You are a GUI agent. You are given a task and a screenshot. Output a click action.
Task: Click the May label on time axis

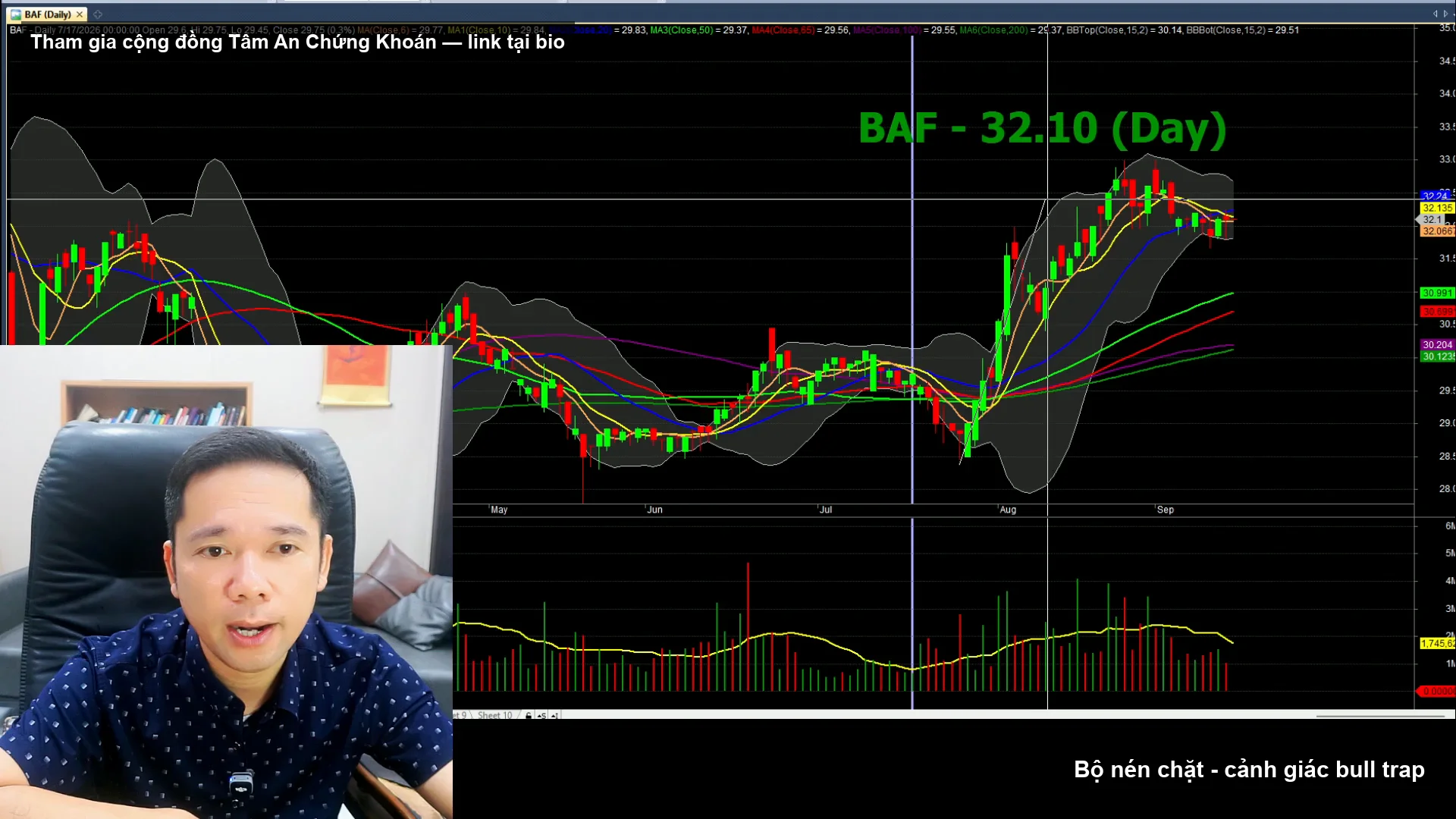(499, 510)
